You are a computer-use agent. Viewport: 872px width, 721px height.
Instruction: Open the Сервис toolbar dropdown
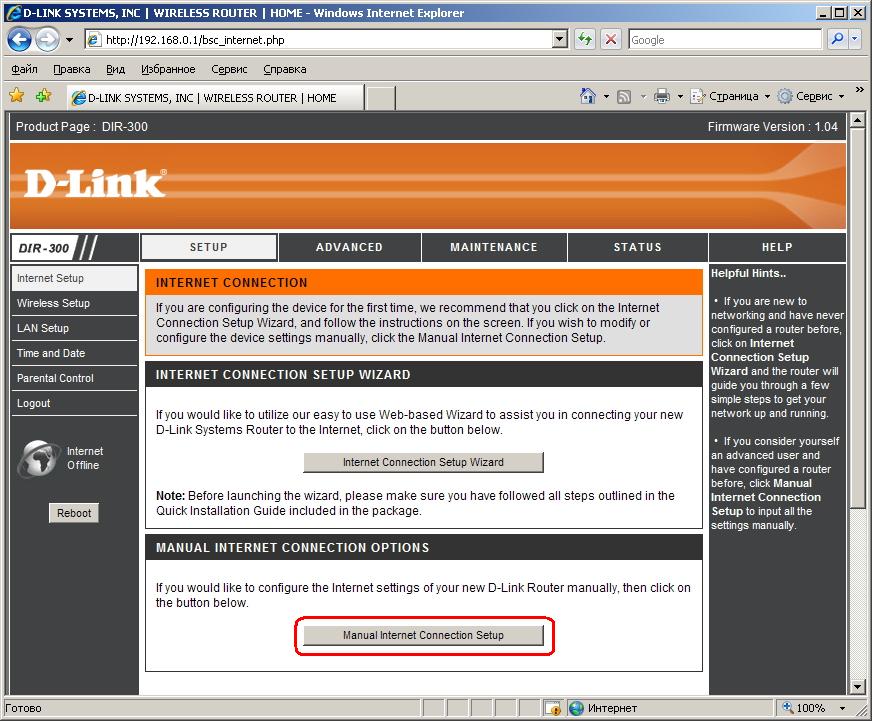point(811,96)
